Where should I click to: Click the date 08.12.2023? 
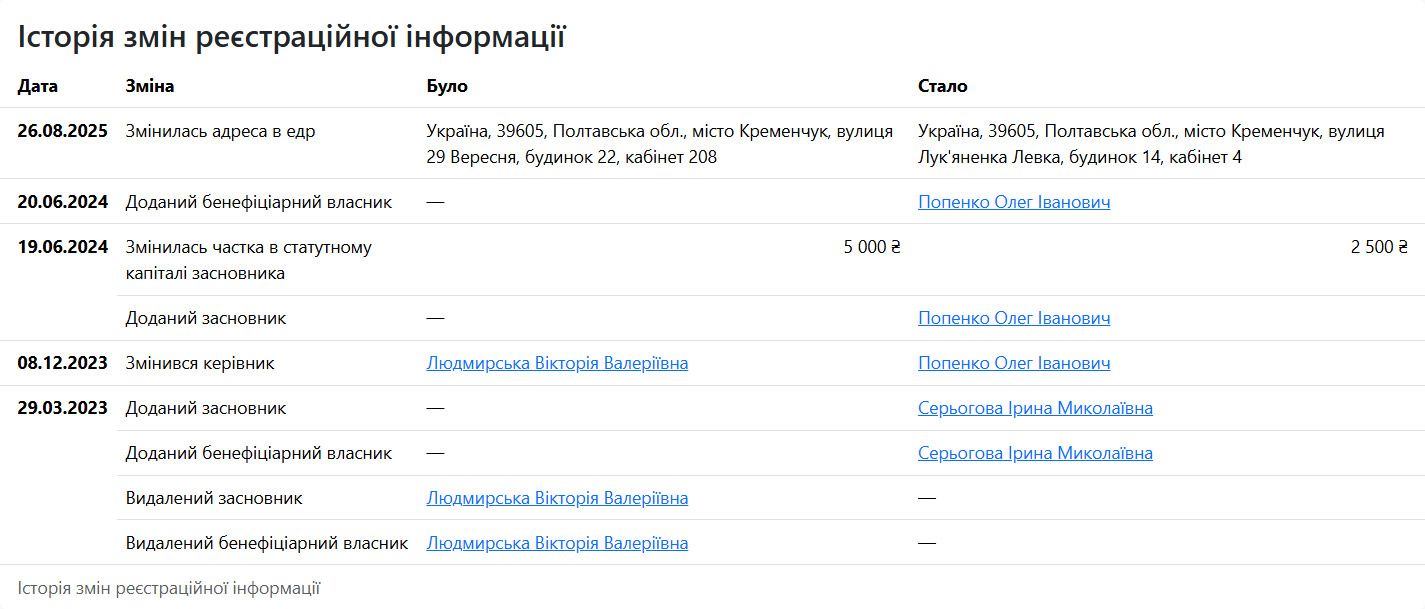(x=62, y=363)
